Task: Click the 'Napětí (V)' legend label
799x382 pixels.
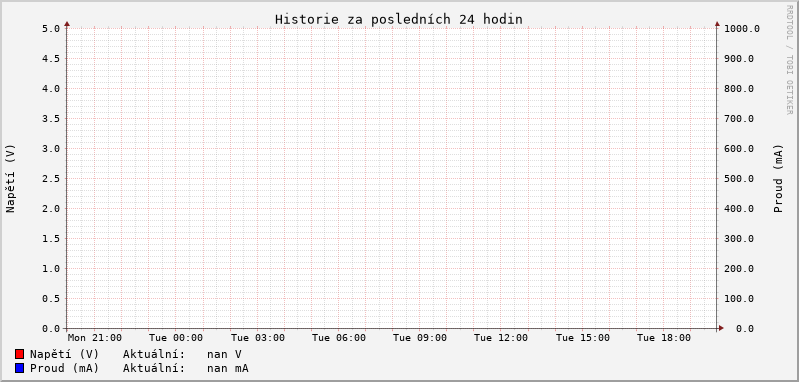Action: 64,354
